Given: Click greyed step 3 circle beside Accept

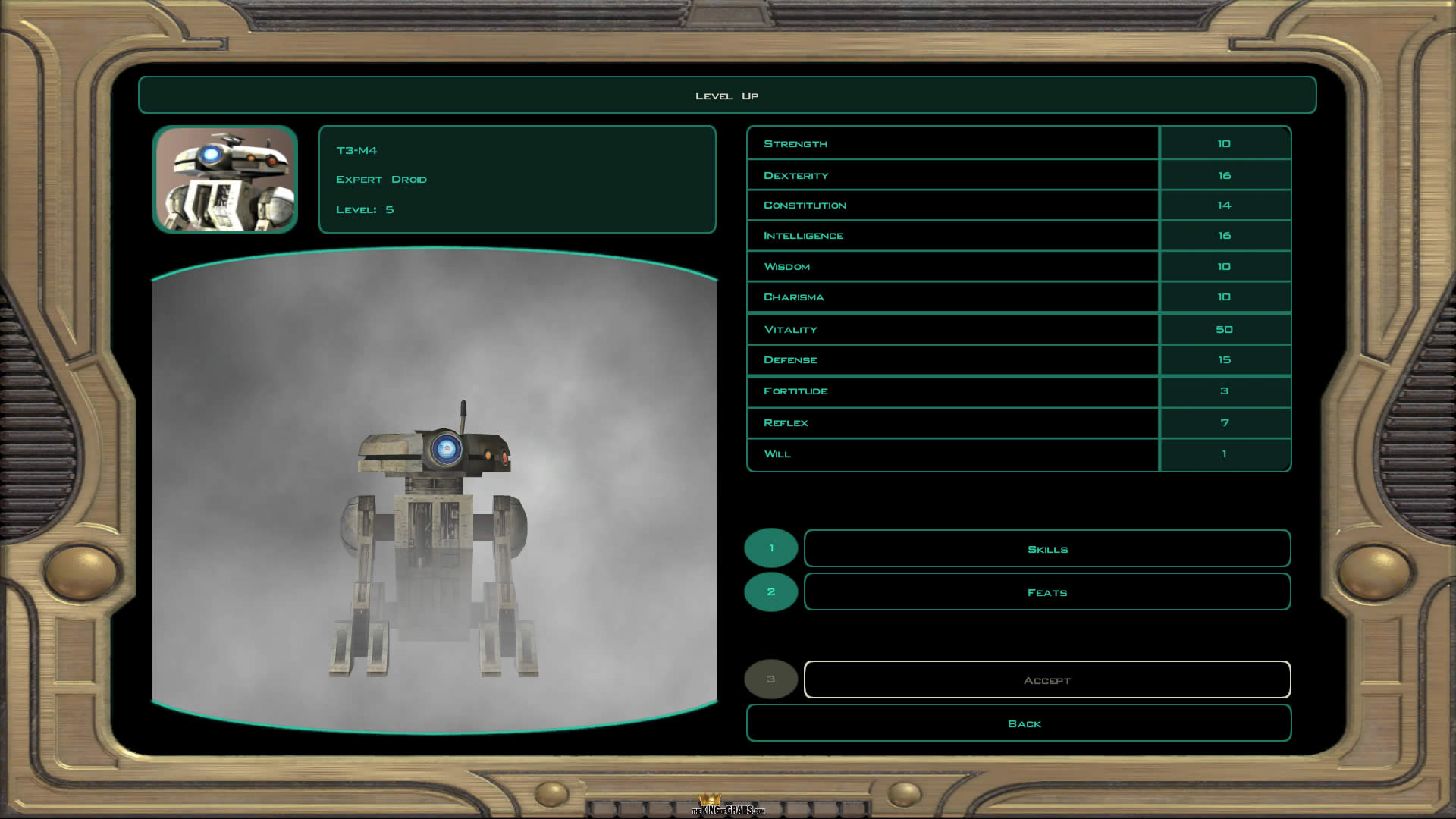Looking at the screenshot, I should tap(771, 679).
